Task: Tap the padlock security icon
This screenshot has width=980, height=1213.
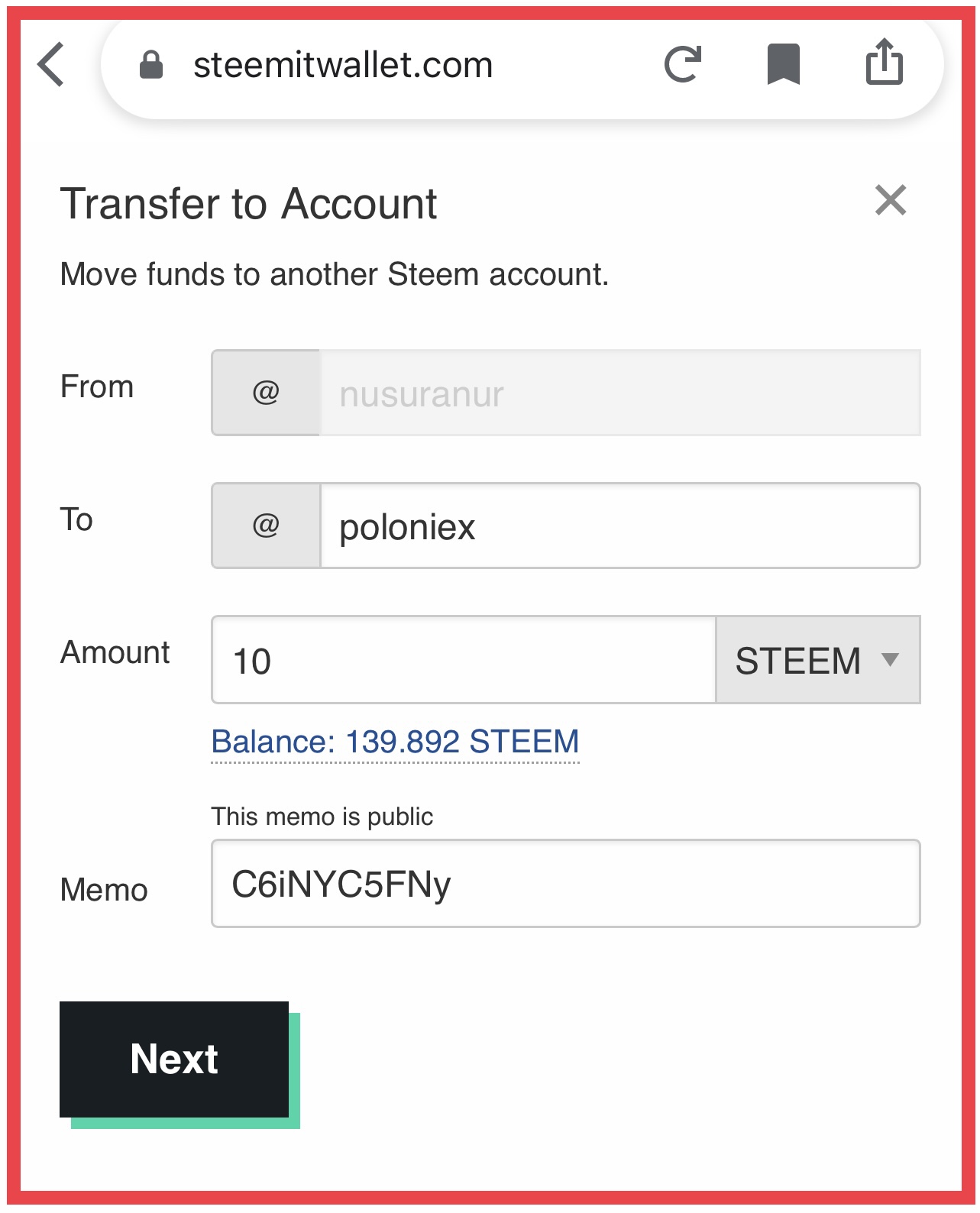Action: [x=151, y=65]
